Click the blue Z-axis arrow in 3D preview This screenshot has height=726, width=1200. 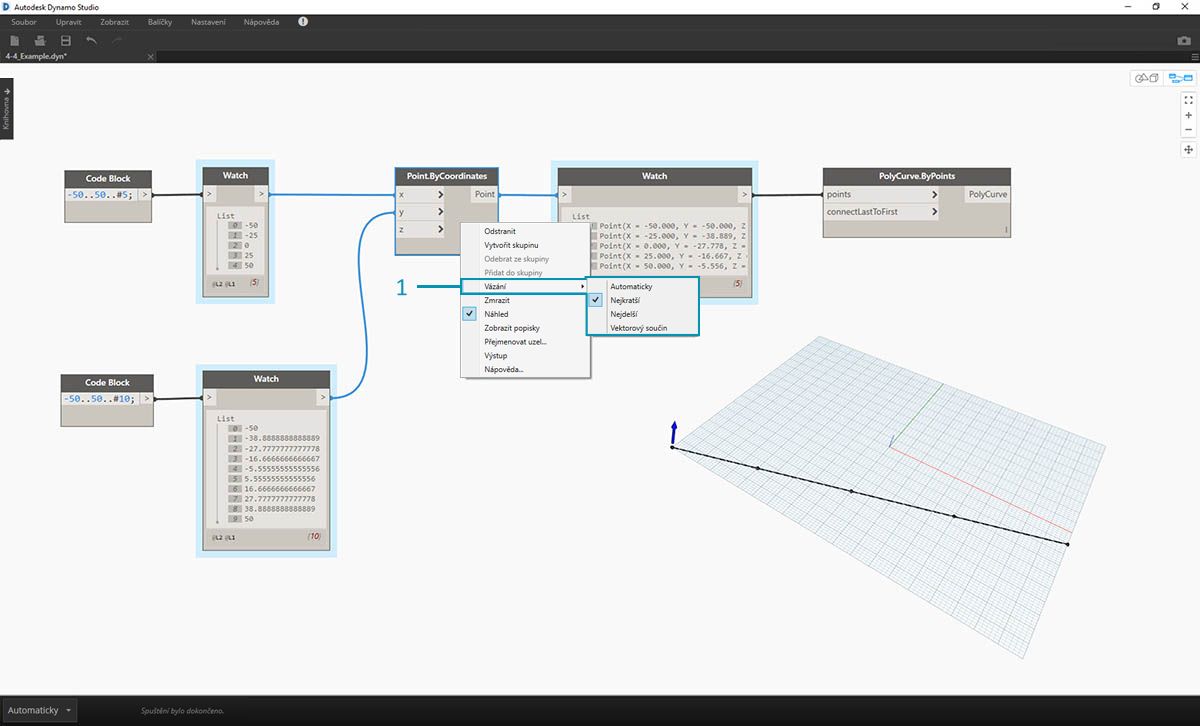(x=674, y=432)
